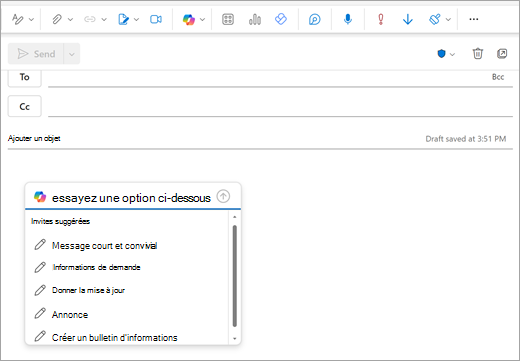Click the To recipients button
The height and width of the screenshot is (361, 520).
25,77
